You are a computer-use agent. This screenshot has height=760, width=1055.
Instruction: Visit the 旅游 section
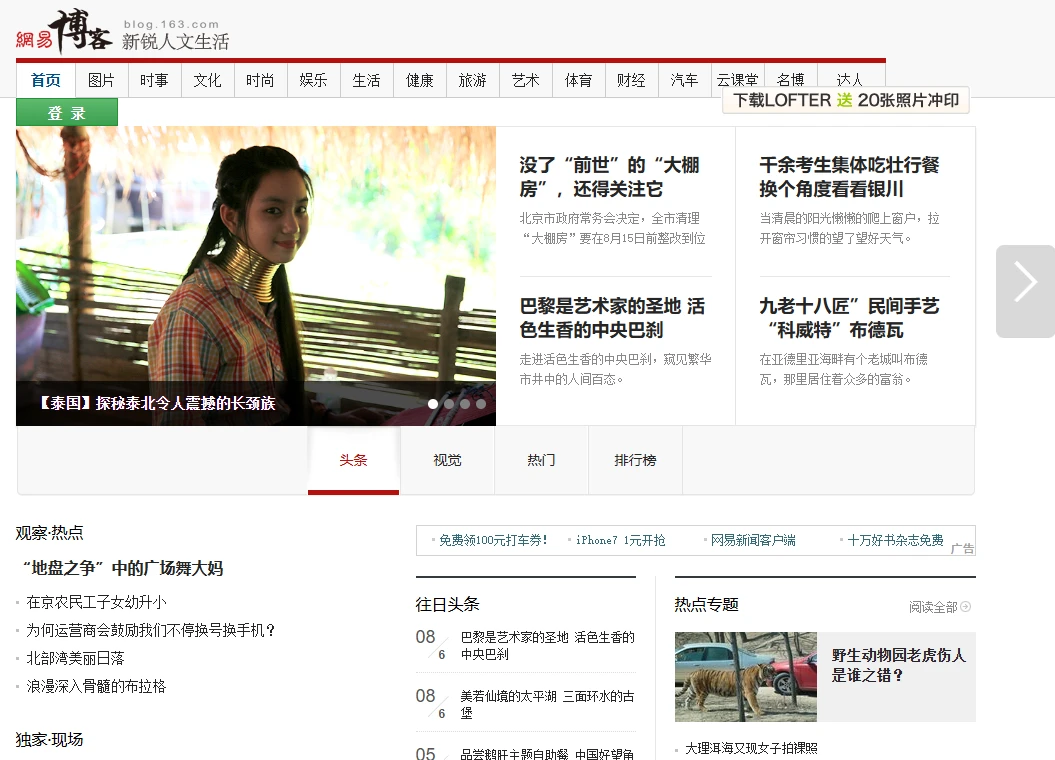coord(472,80)
